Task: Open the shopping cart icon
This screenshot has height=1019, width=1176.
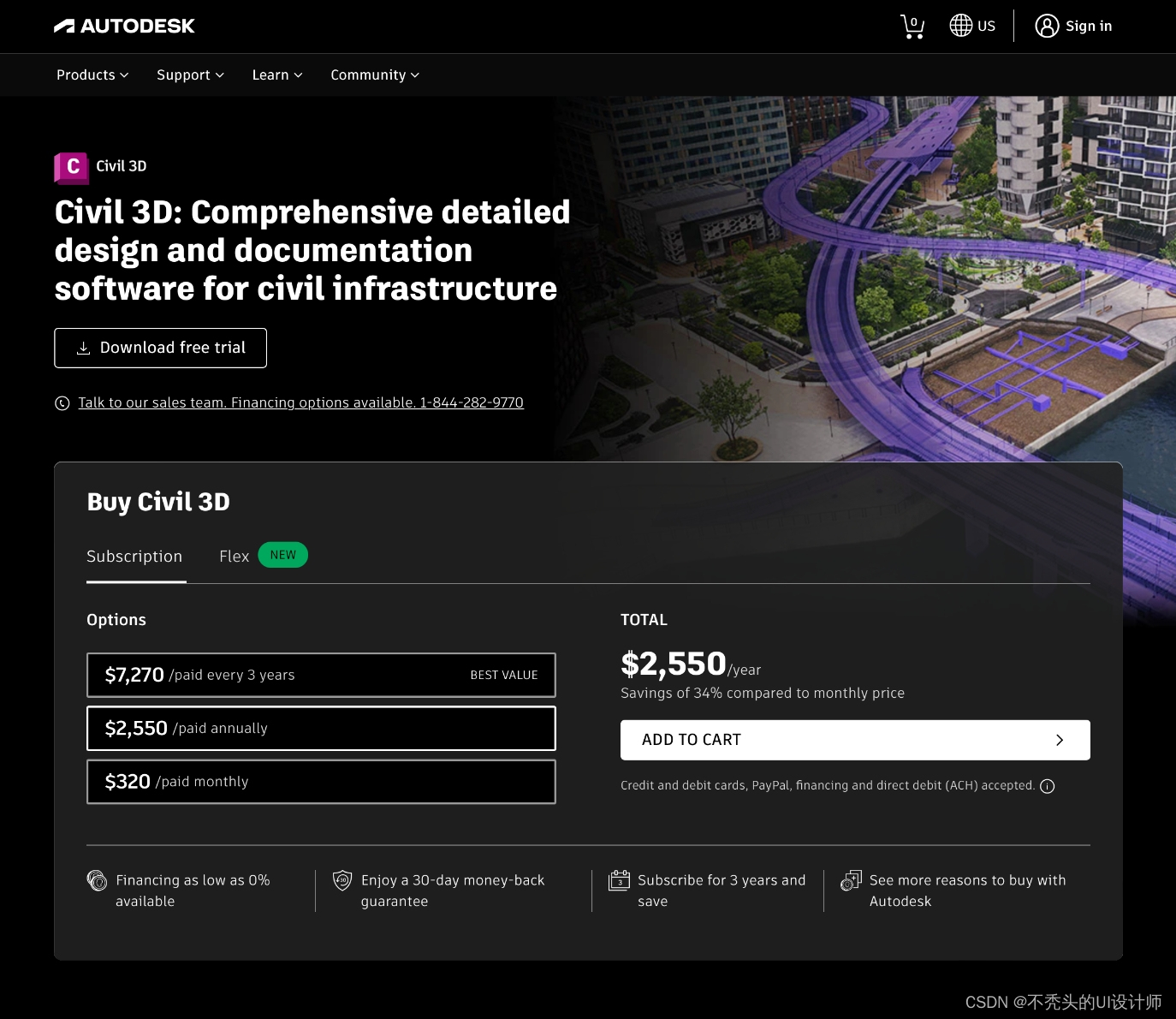Action: click(912, 27)
